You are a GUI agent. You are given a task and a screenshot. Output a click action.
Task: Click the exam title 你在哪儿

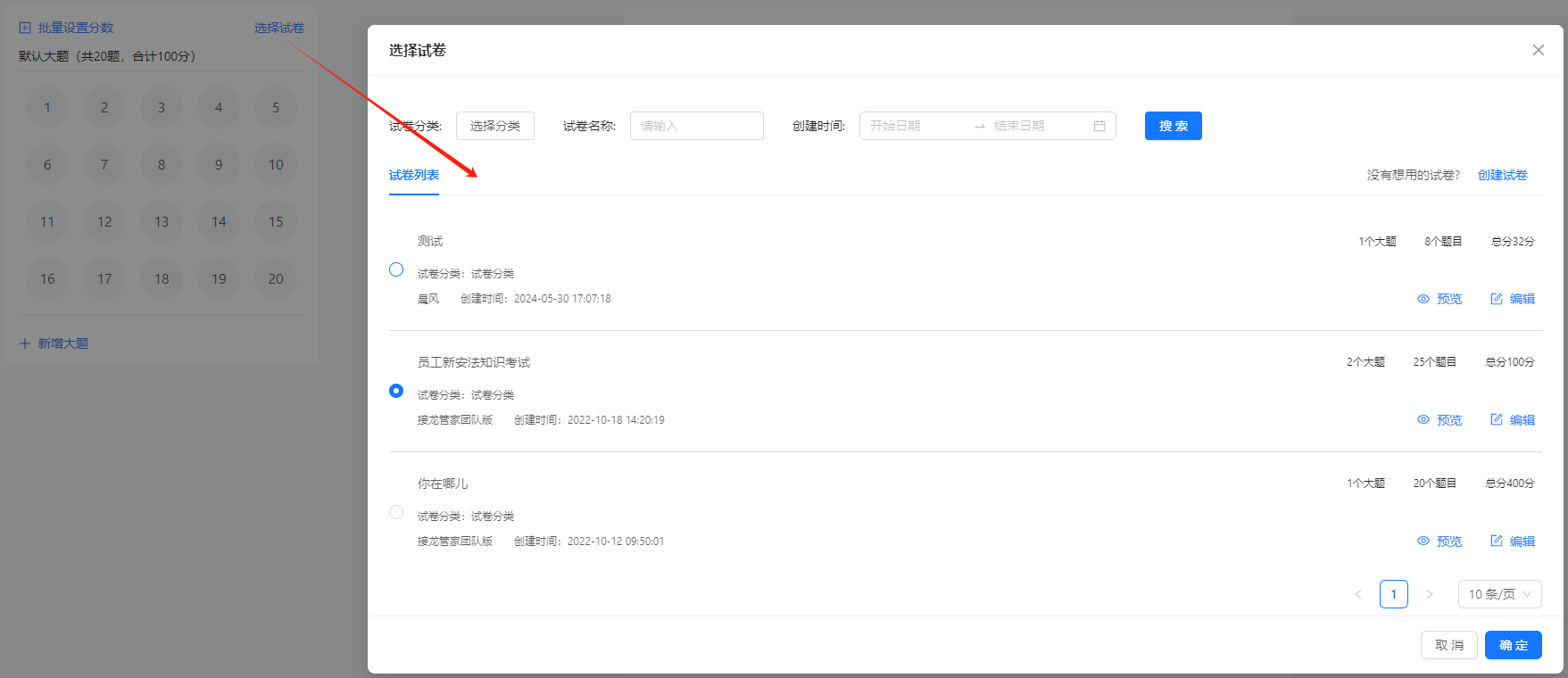coord(443,484)
